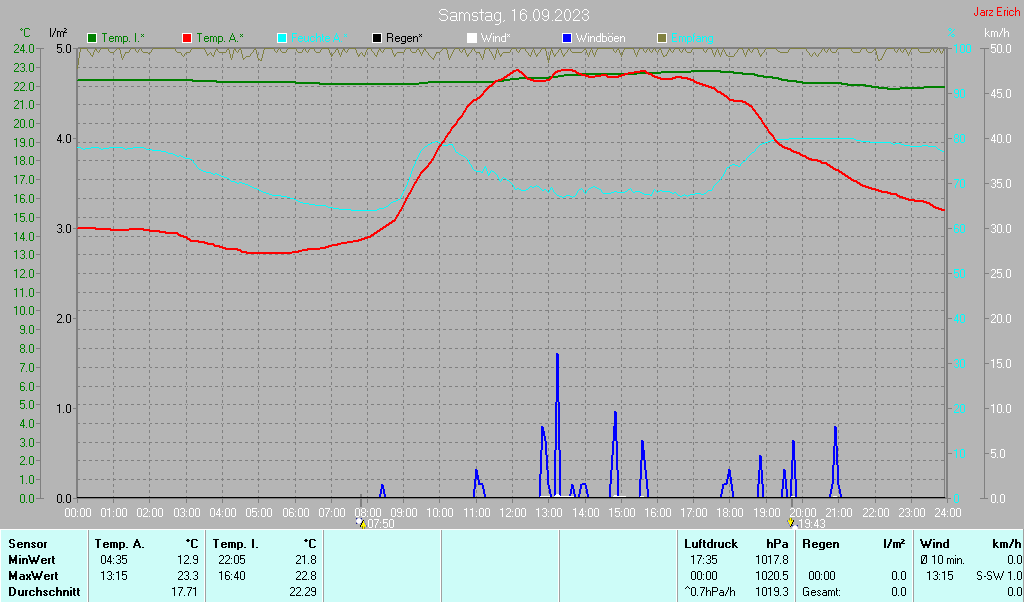Click the maximum outdoor temperature value '23.3'
The image size is (1024, 602).
click(x=188, y=576)
